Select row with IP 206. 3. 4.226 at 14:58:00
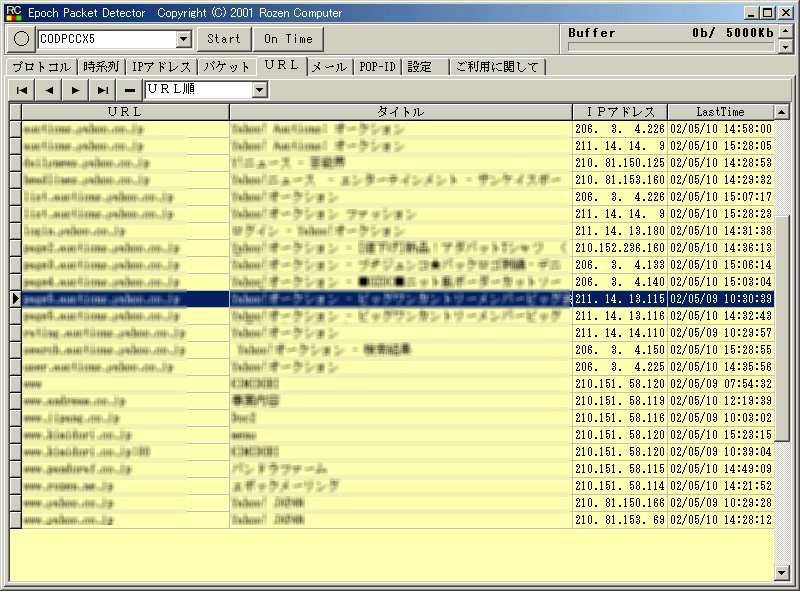The image size is (800, 600). pyautogui.click(x=398, y=129)
